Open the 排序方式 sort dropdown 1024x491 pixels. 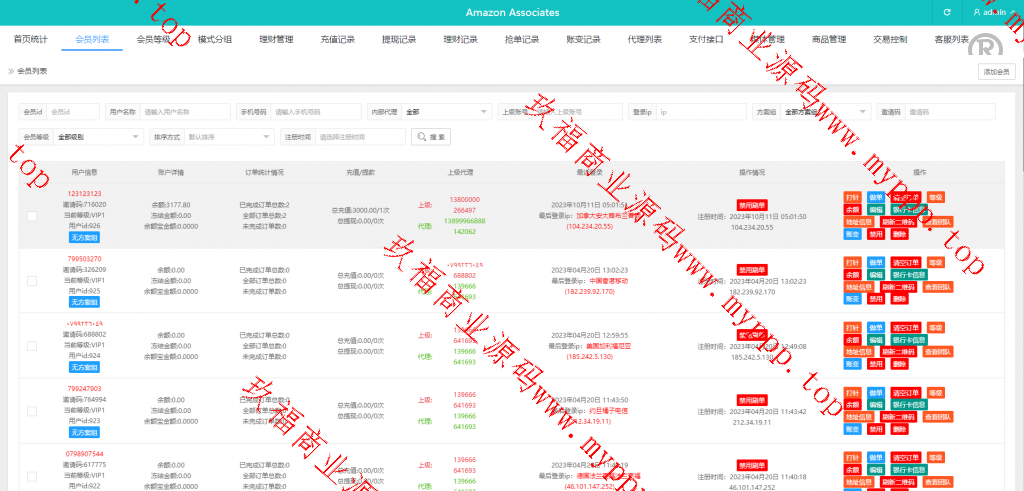click(x=228, y=137)
